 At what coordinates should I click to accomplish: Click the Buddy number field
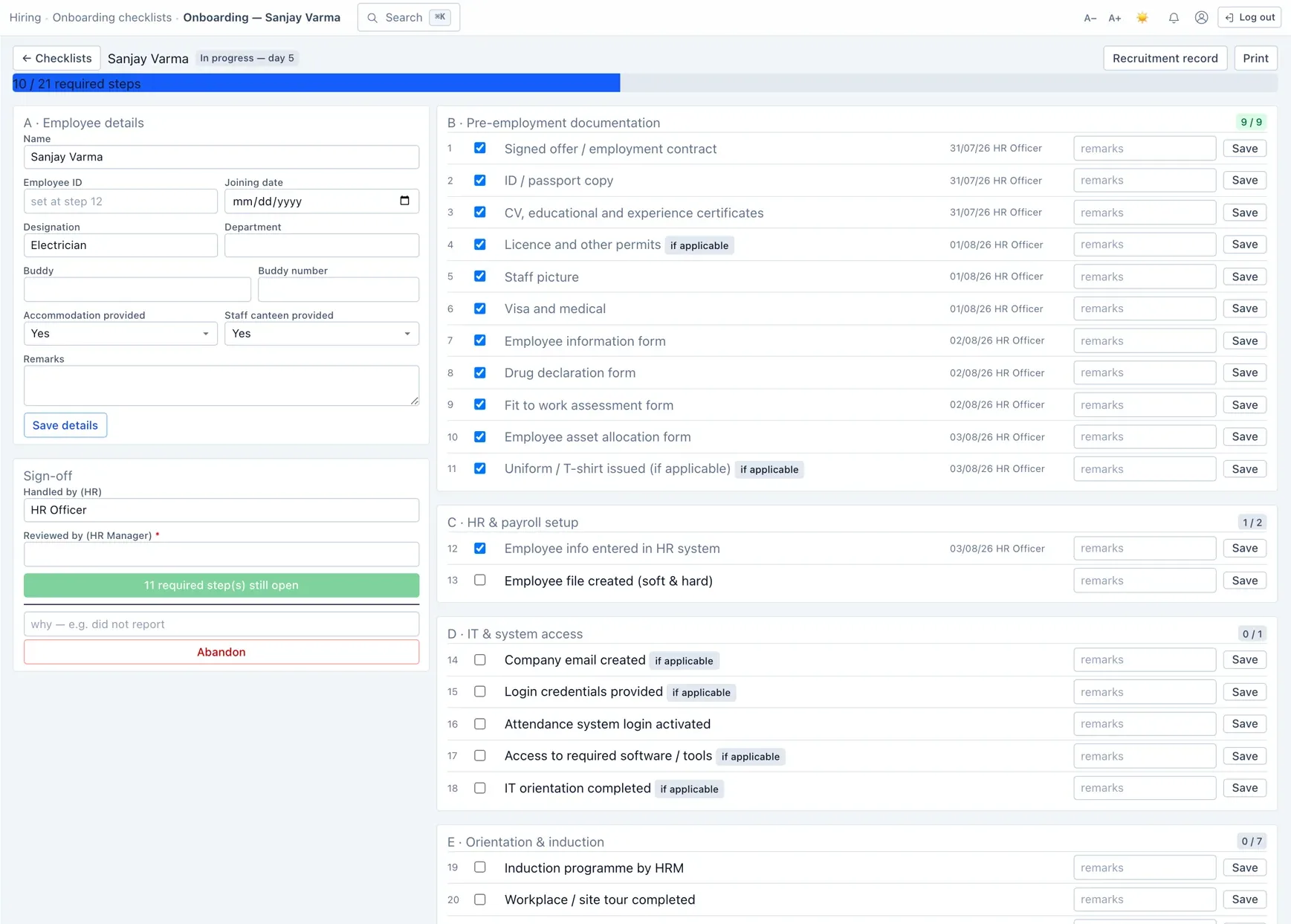tap(338, 289)
